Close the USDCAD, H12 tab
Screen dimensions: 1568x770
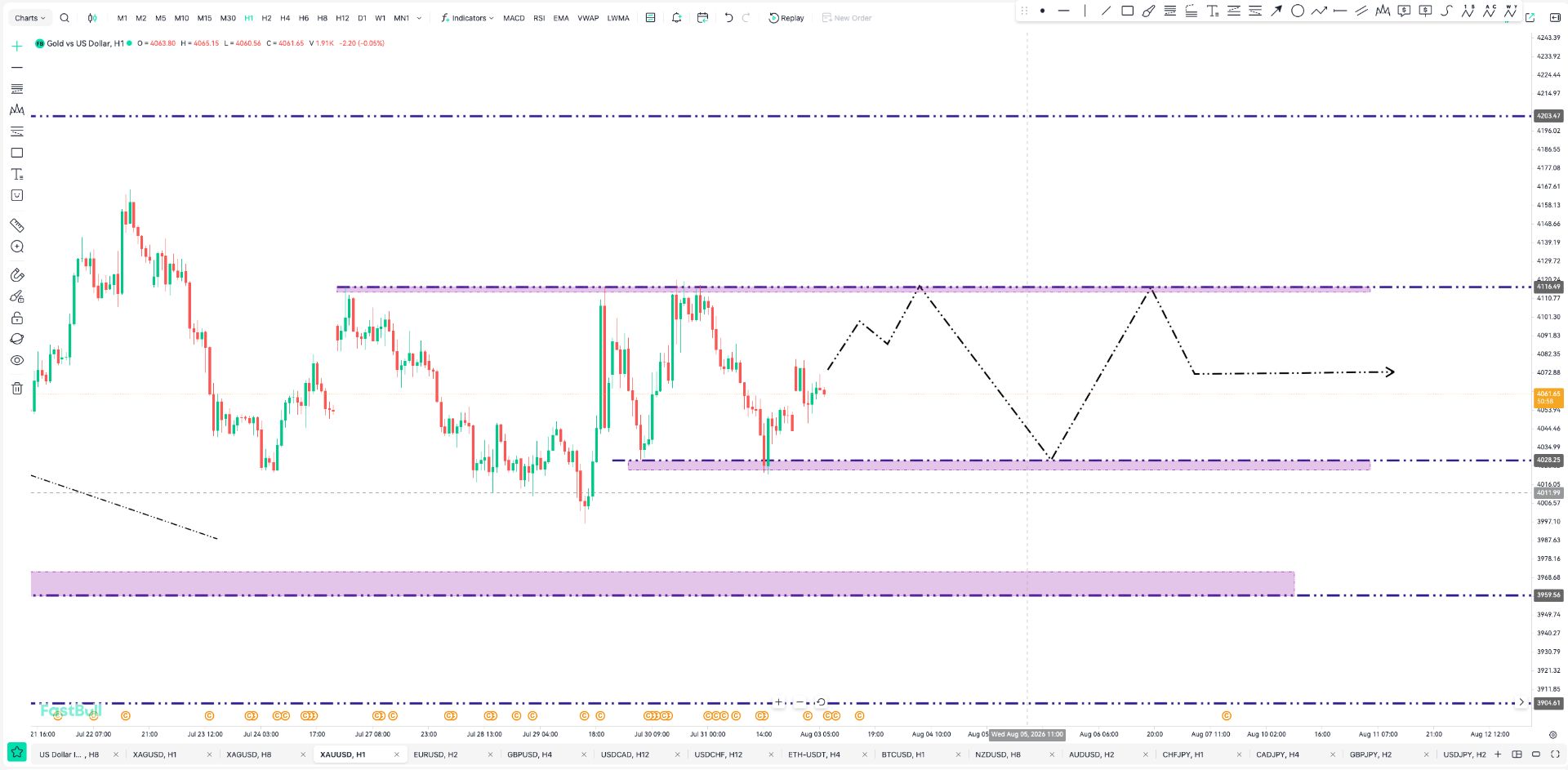tap(677, 754)
